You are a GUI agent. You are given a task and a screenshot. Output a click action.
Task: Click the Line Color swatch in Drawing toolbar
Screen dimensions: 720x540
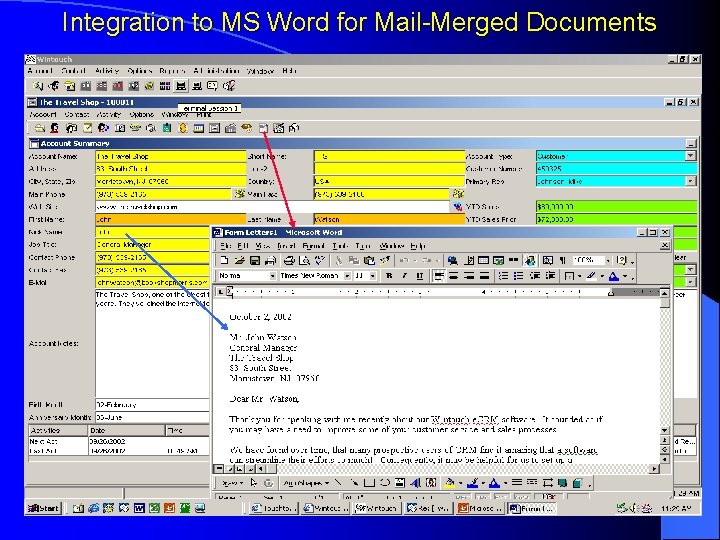pyautogui.click(x=472, y=483)
